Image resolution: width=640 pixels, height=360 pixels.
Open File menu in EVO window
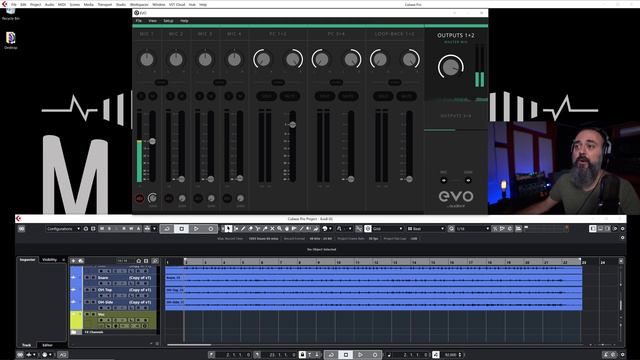[x=139, y=21]
